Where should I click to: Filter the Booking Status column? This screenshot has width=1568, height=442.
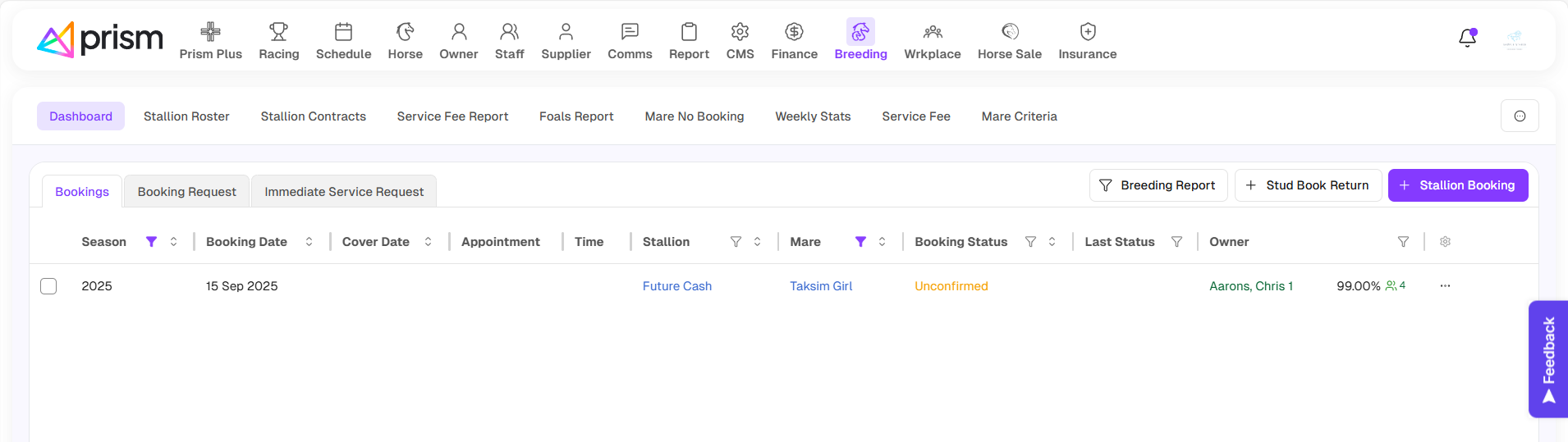point(1030,242)
